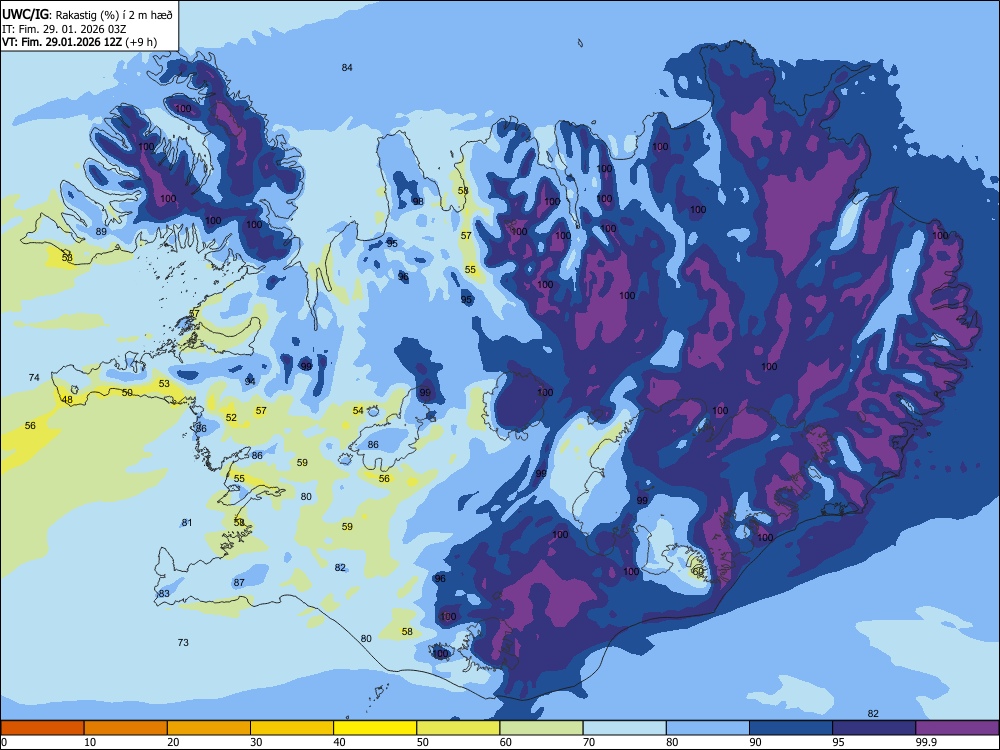
Task: Click the 0–10 dark orange legend swatch
Action: [42, 728]
